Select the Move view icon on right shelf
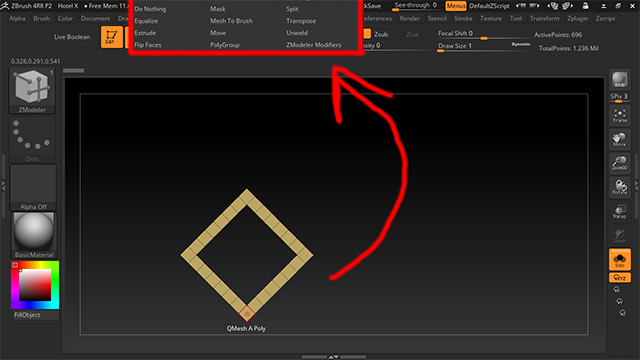The width and height of the screenshot is (640, 360). (x=620, y=140)
